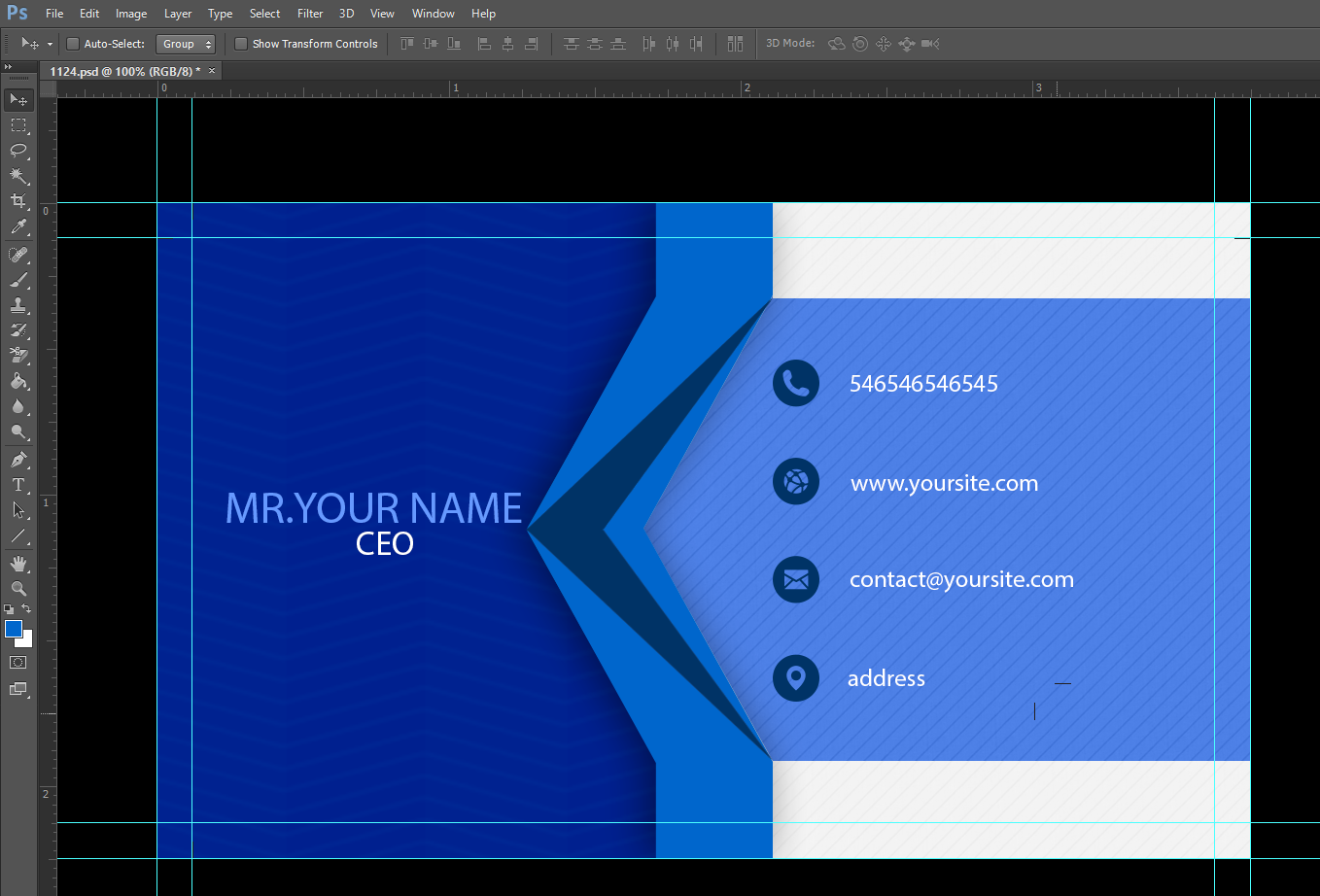Viewport: 1320px width, 896px height.
Task: Select the Brush tool
Action: pyautogui.click(x=18, y=279)
